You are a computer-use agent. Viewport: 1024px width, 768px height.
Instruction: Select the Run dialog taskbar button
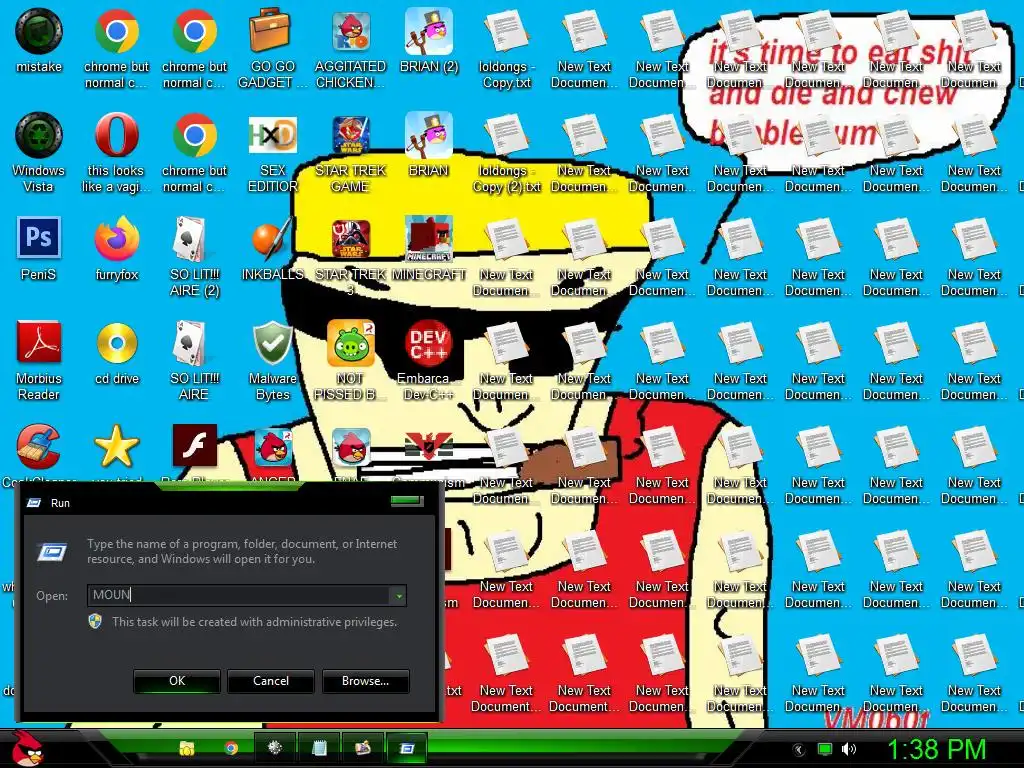tap(406, 748)
